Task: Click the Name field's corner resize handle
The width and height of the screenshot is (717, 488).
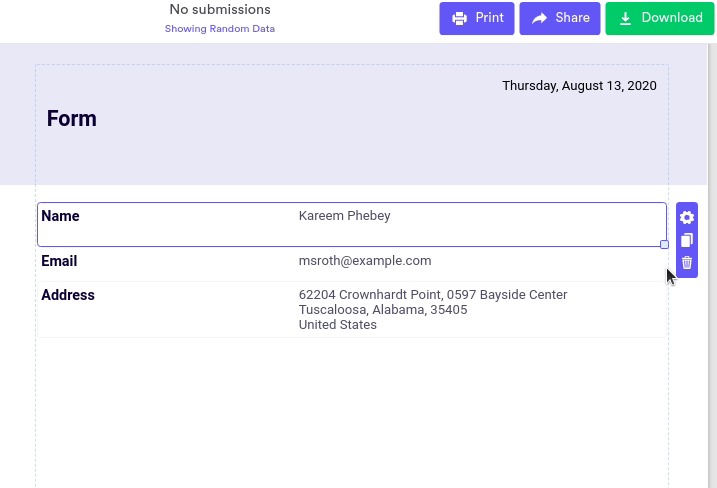Action: (664, 244)
